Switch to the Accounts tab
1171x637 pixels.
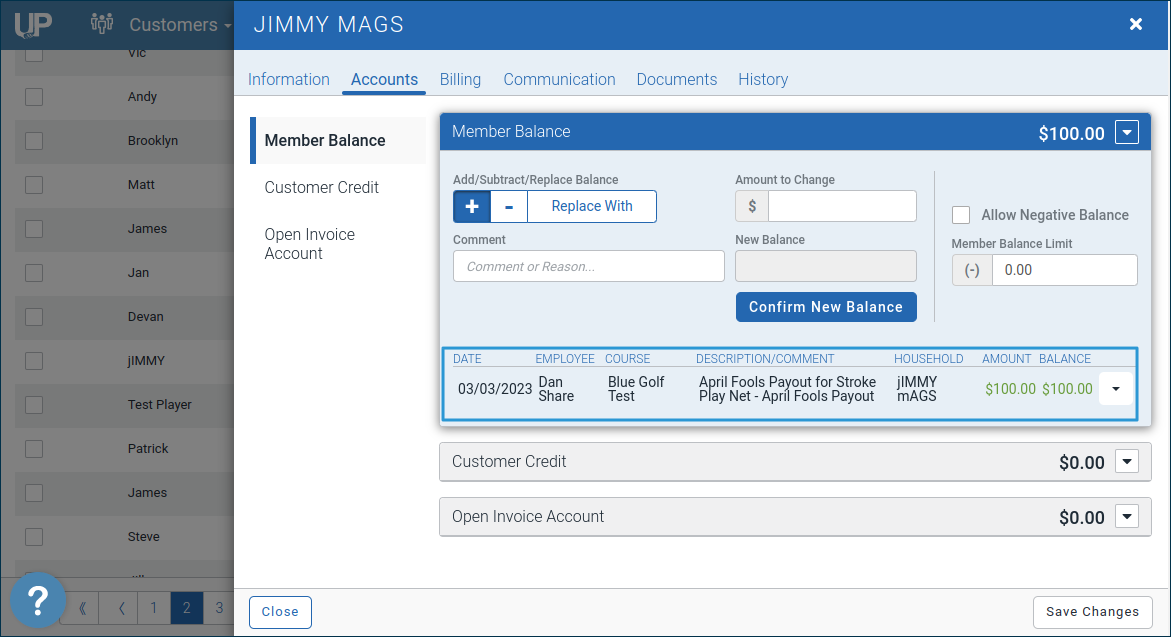(384, 79)
